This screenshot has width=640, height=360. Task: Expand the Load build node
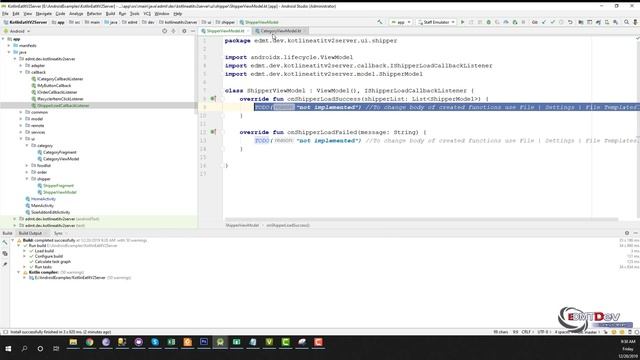tap(24, 251)
